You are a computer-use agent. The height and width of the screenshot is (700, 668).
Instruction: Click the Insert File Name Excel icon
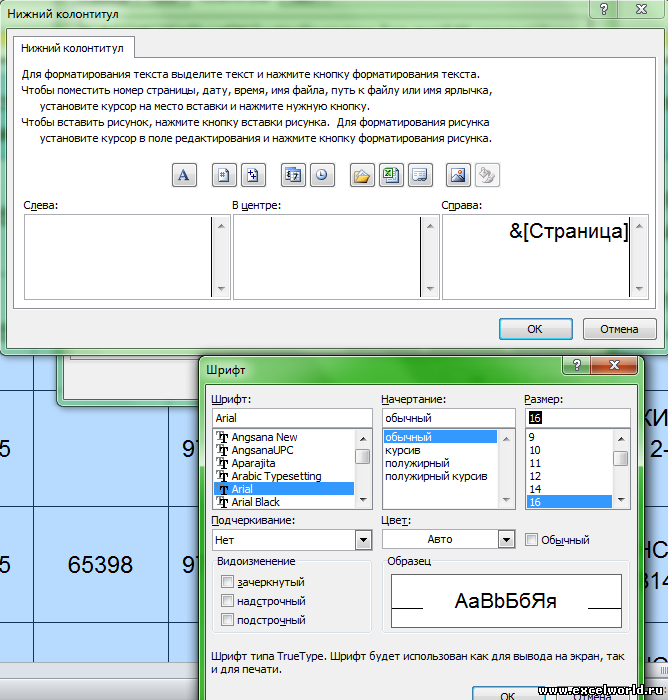point(390,175)
